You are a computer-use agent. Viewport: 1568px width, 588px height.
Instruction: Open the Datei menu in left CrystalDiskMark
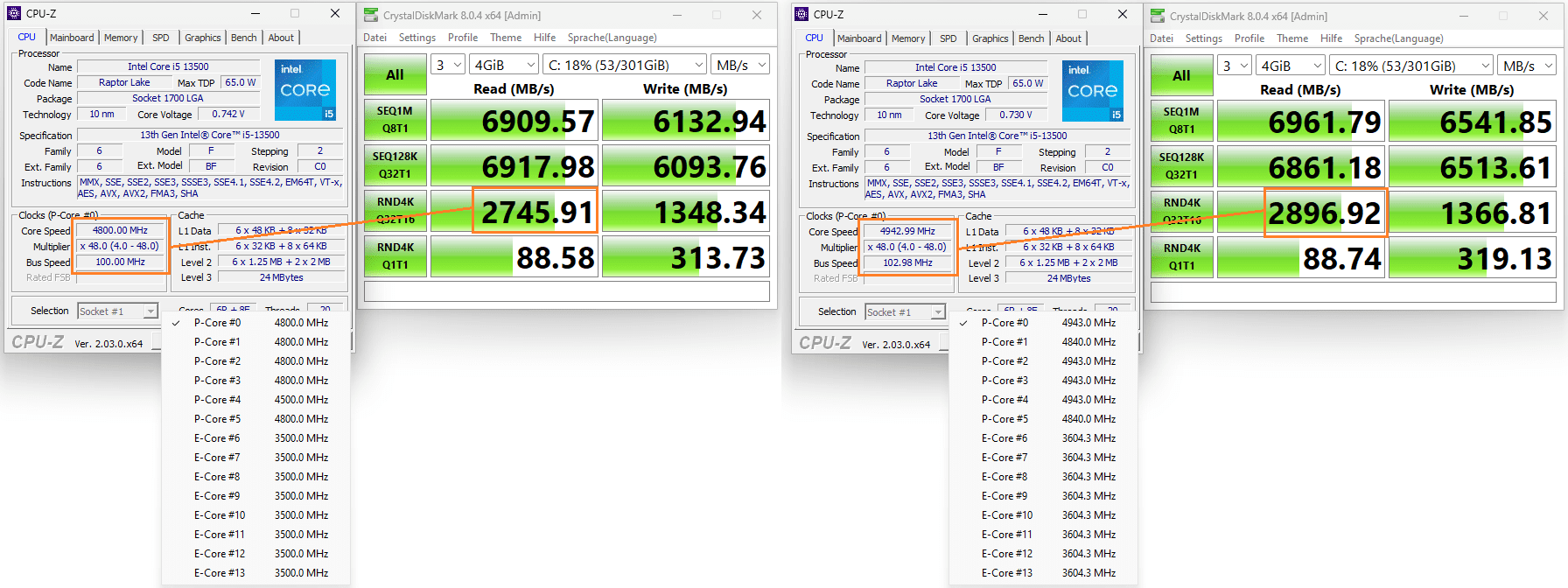click(375, 38)
